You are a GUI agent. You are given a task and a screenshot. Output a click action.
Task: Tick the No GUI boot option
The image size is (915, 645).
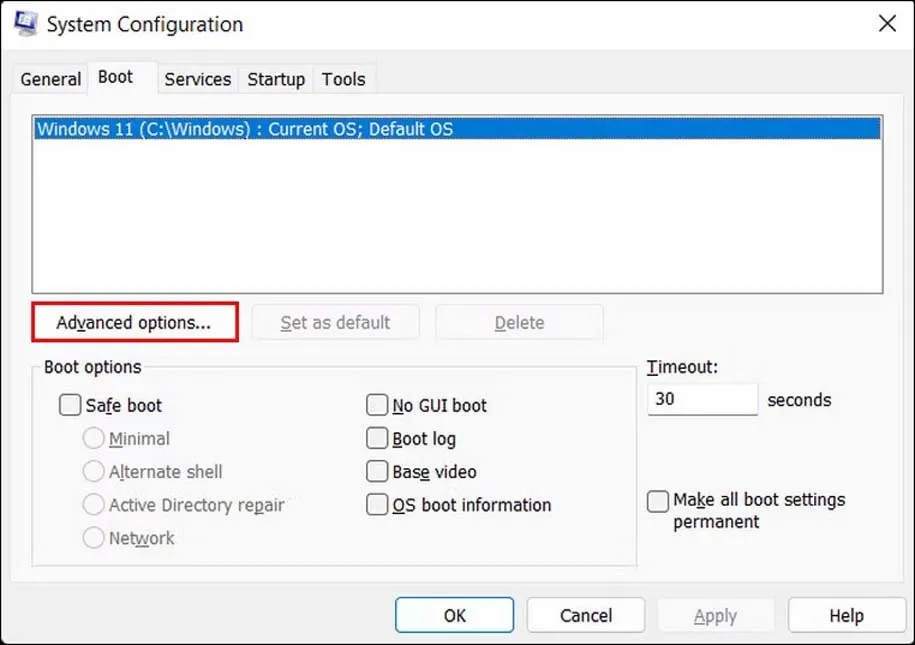tap(377, 406)
